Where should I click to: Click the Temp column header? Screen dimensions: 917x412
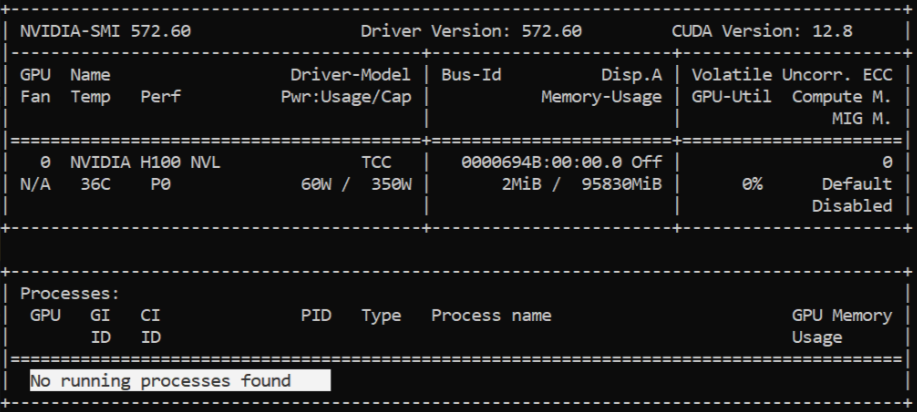click(90, 97)
